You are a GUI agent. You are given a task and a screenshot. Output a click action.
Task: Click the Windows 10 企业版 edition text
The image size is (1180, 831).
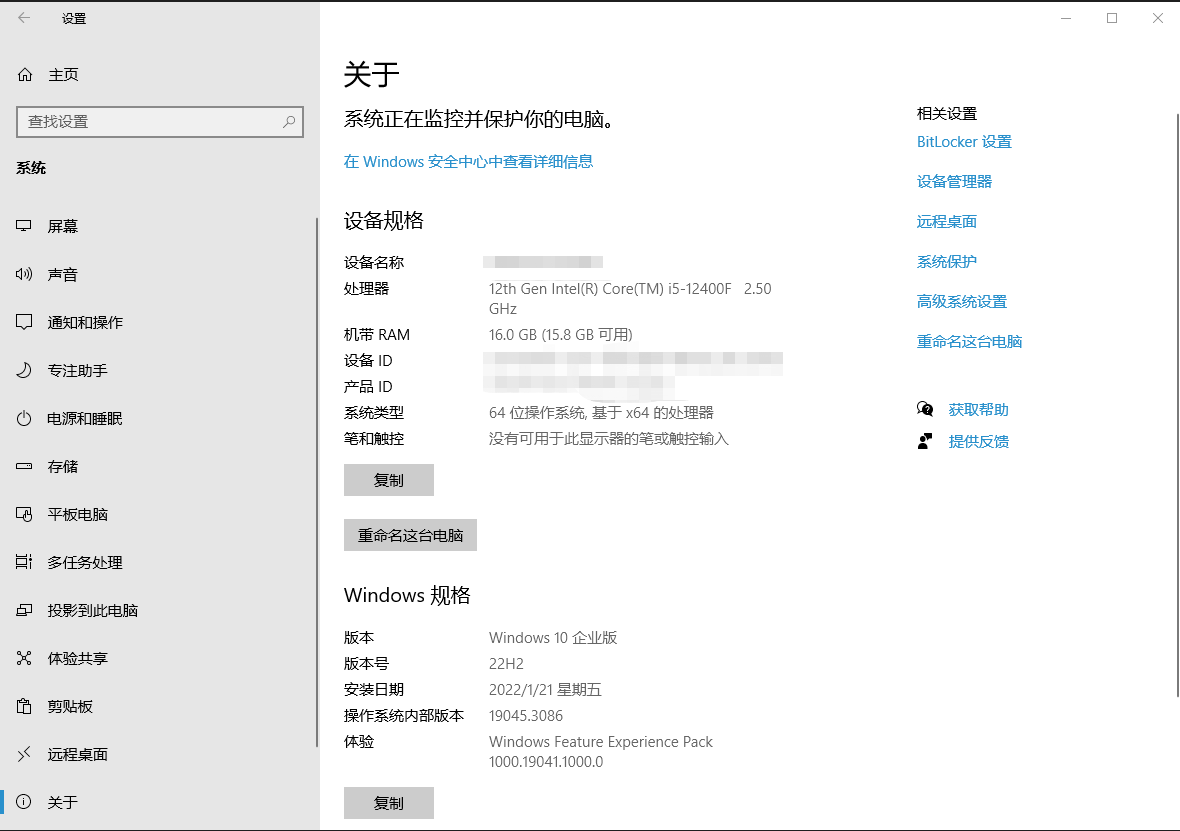pos(553,638)
